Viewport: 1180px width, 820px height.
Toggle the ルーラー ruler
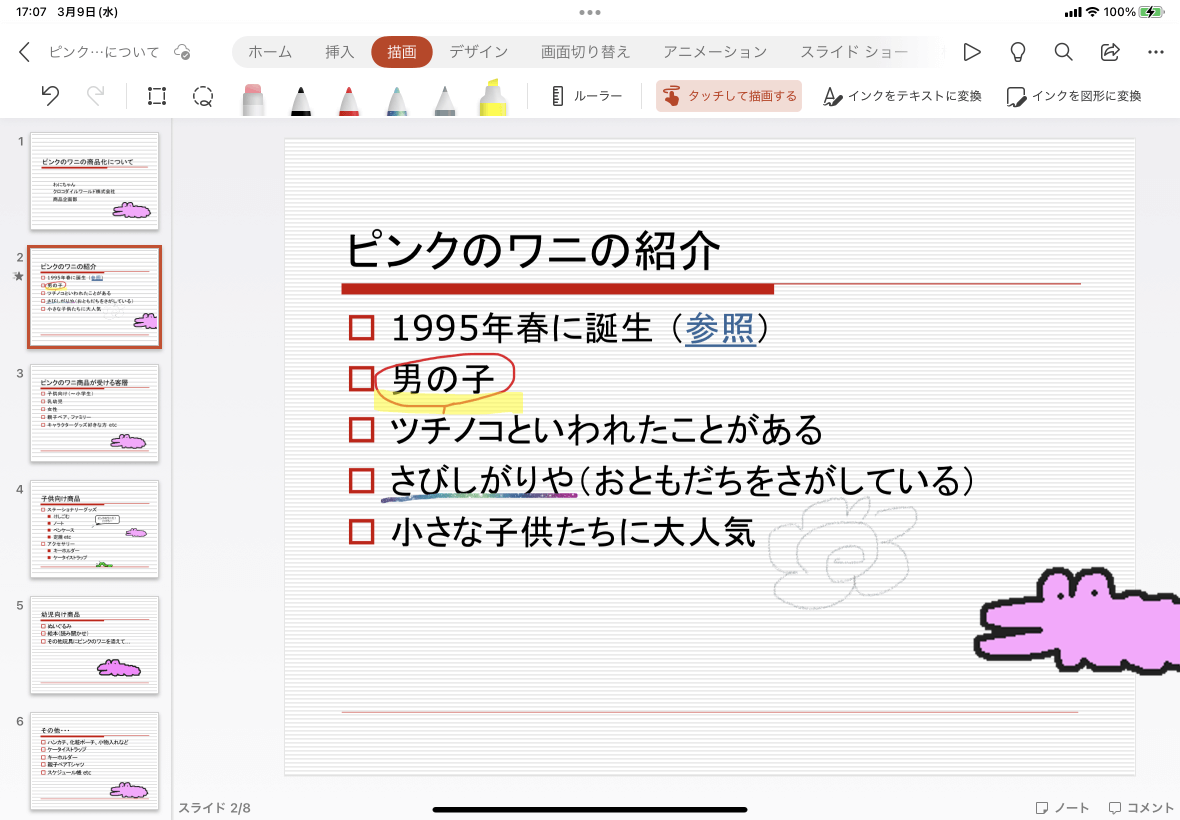pyautogui.click(x=586, y=96)
